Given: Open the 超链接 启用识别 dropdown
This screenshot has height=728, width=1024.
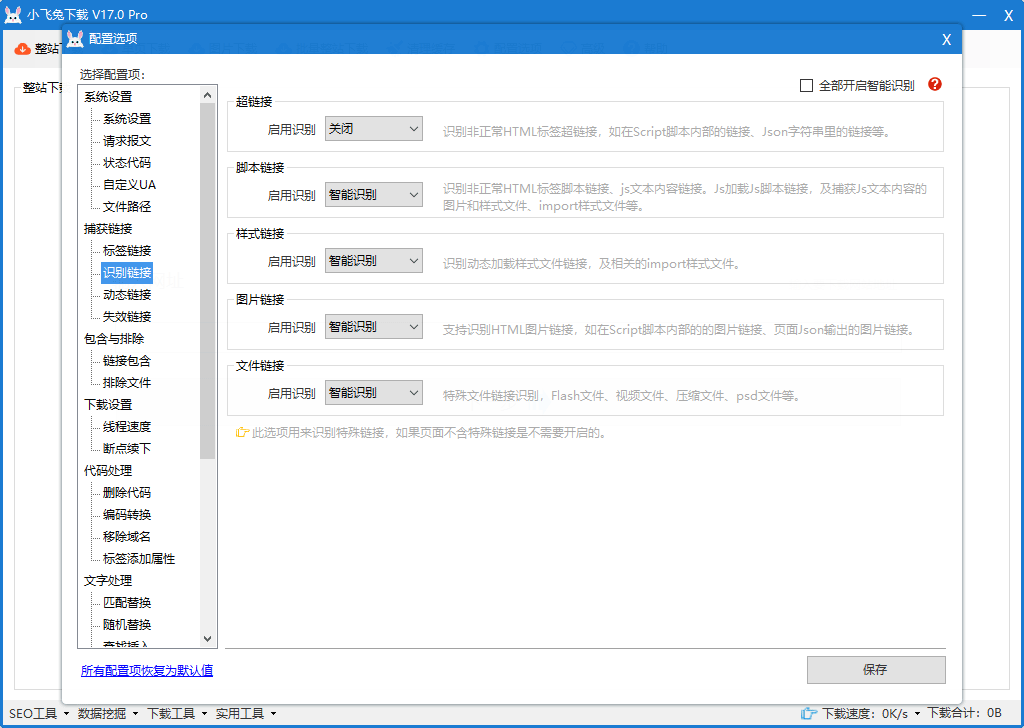Looking at the screenshot, I should point(374,129).
